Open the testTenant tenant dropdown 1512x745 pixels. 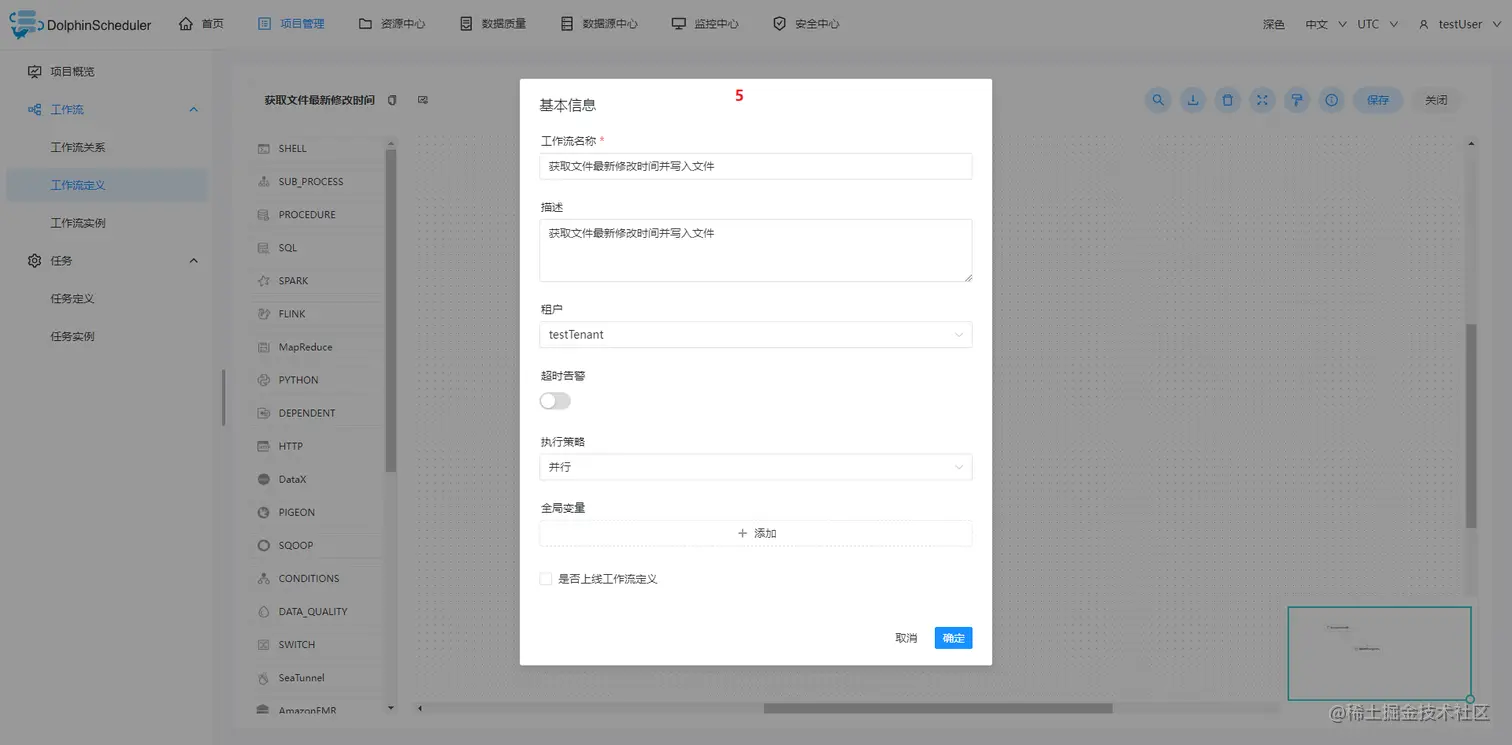pos(755,334)
